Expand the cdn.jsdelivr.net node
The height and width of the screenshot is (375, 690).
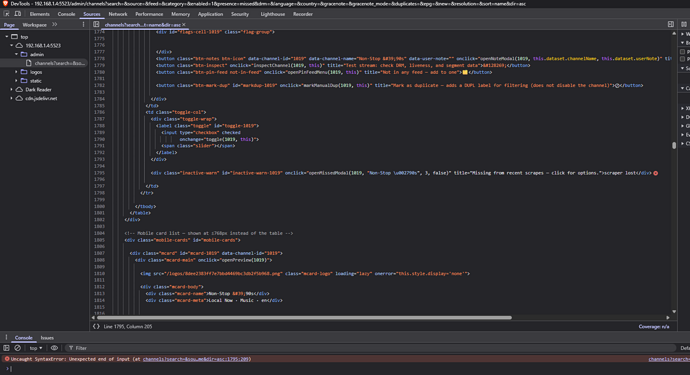coord(12,98)
